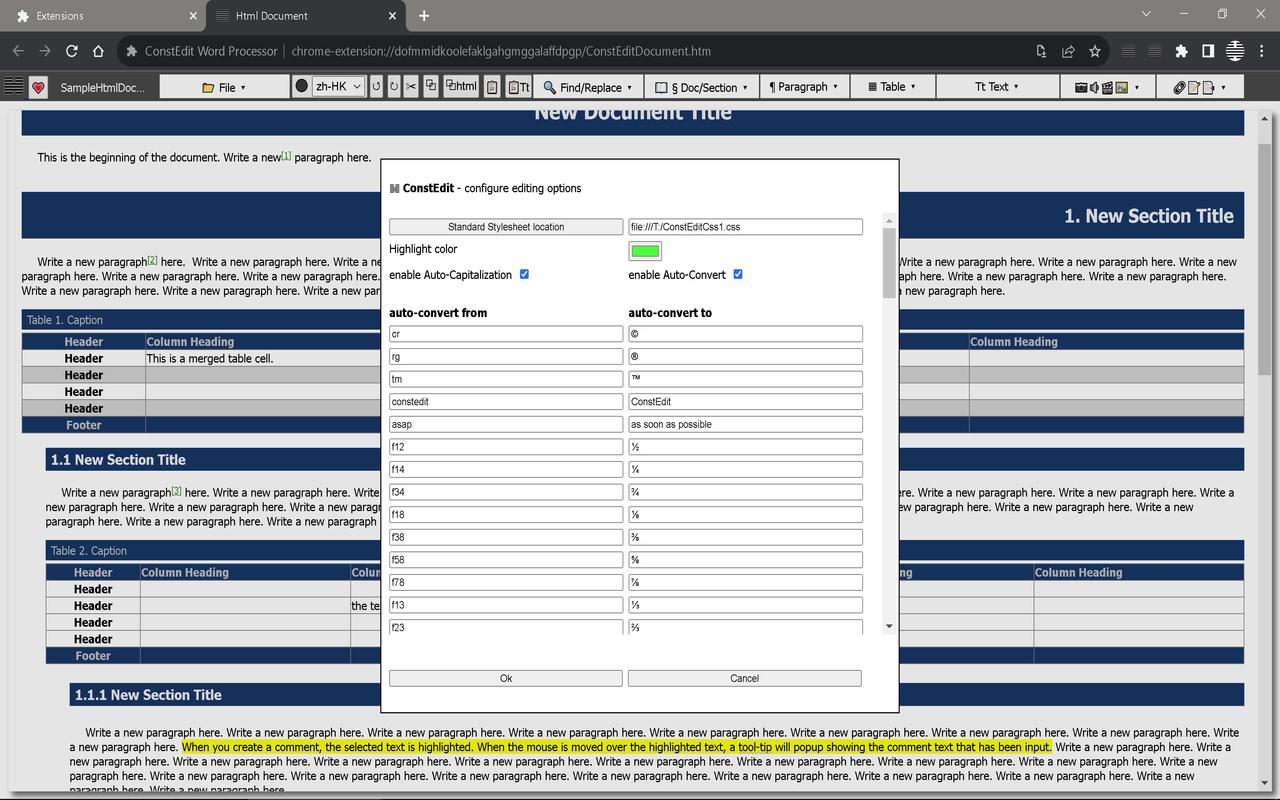Open the Find/Replace dropdown
The image size is (1280, 800).
click(588, 87)
